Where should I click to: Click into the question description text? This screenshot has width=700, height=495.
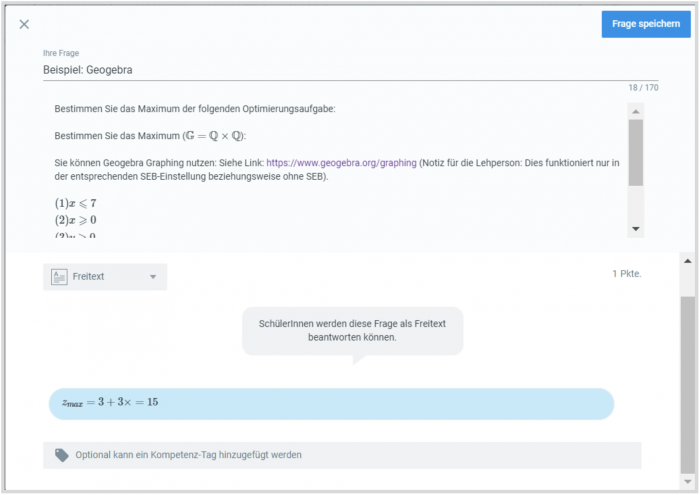(337, 170)
